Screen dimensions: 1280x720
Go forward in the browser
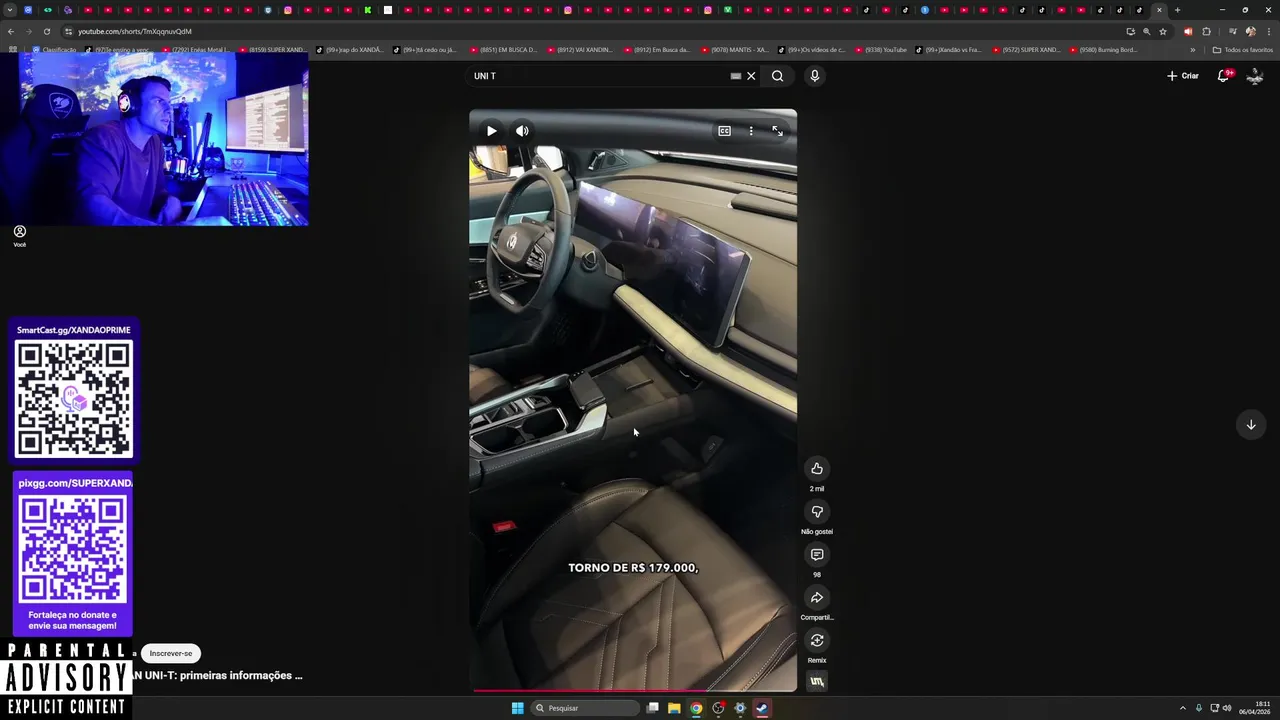click(x=28, y=31)
